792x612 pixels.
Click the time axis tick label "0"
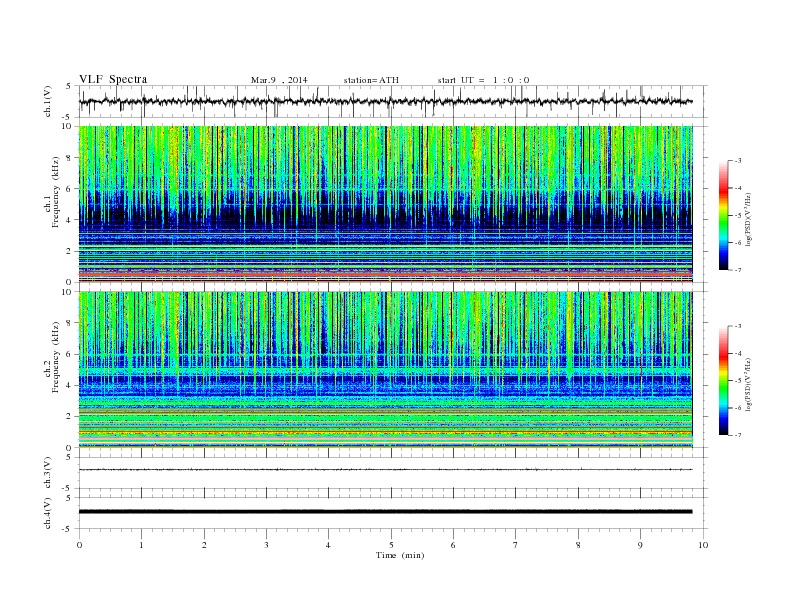[x=79, y=545]
